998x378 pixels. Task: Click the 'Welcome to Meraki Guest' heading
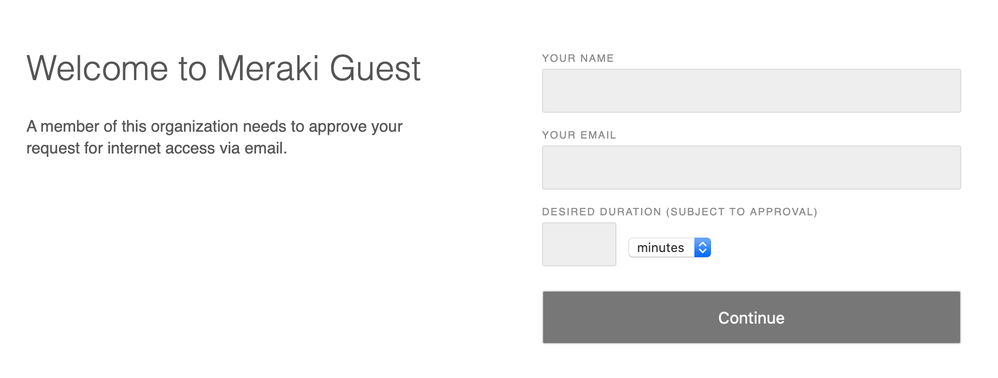(223, 68)
